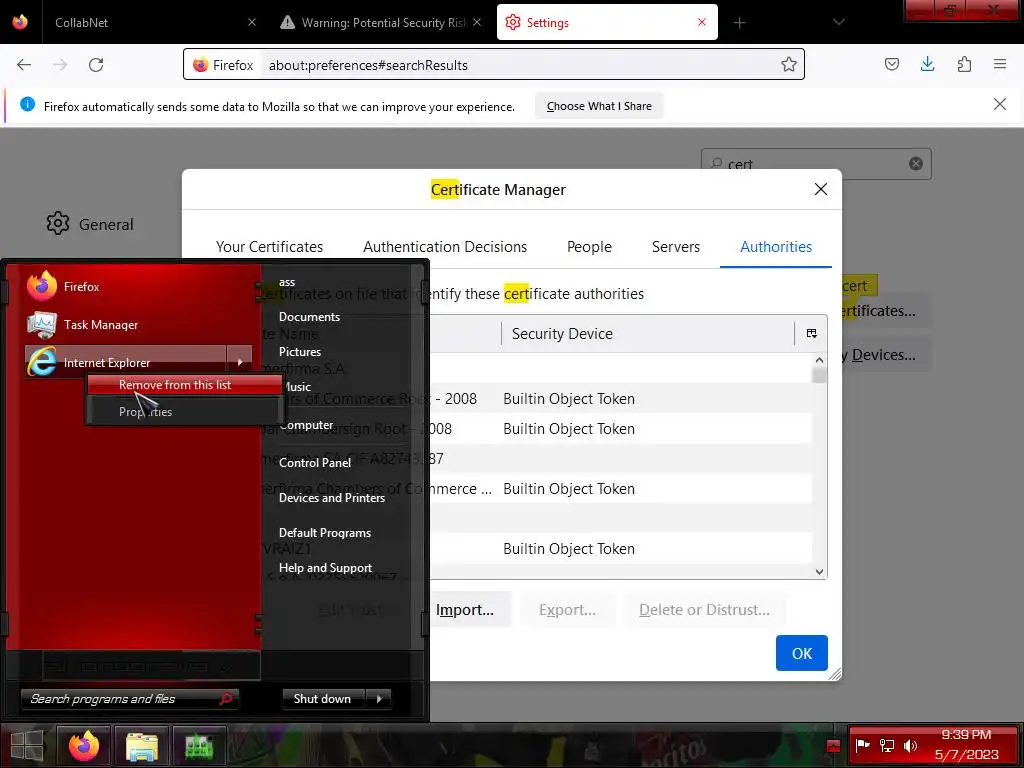This screenshot has width=1024, height=768.
Task: Switch to Authentication Decisions tab
Action: (445, 247)
